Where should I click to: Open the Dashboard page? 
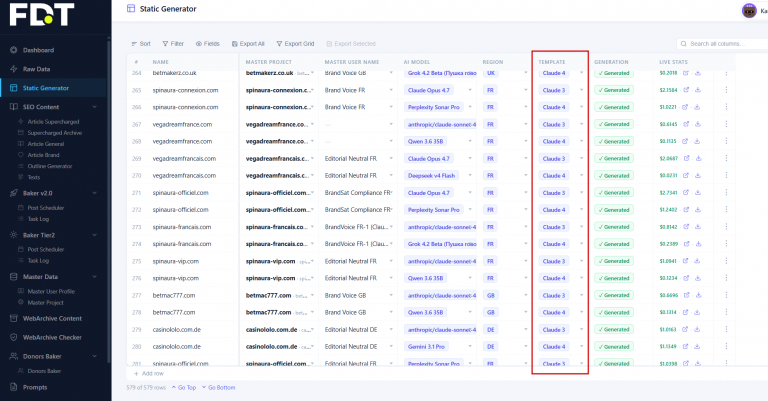tap(38, 50)
